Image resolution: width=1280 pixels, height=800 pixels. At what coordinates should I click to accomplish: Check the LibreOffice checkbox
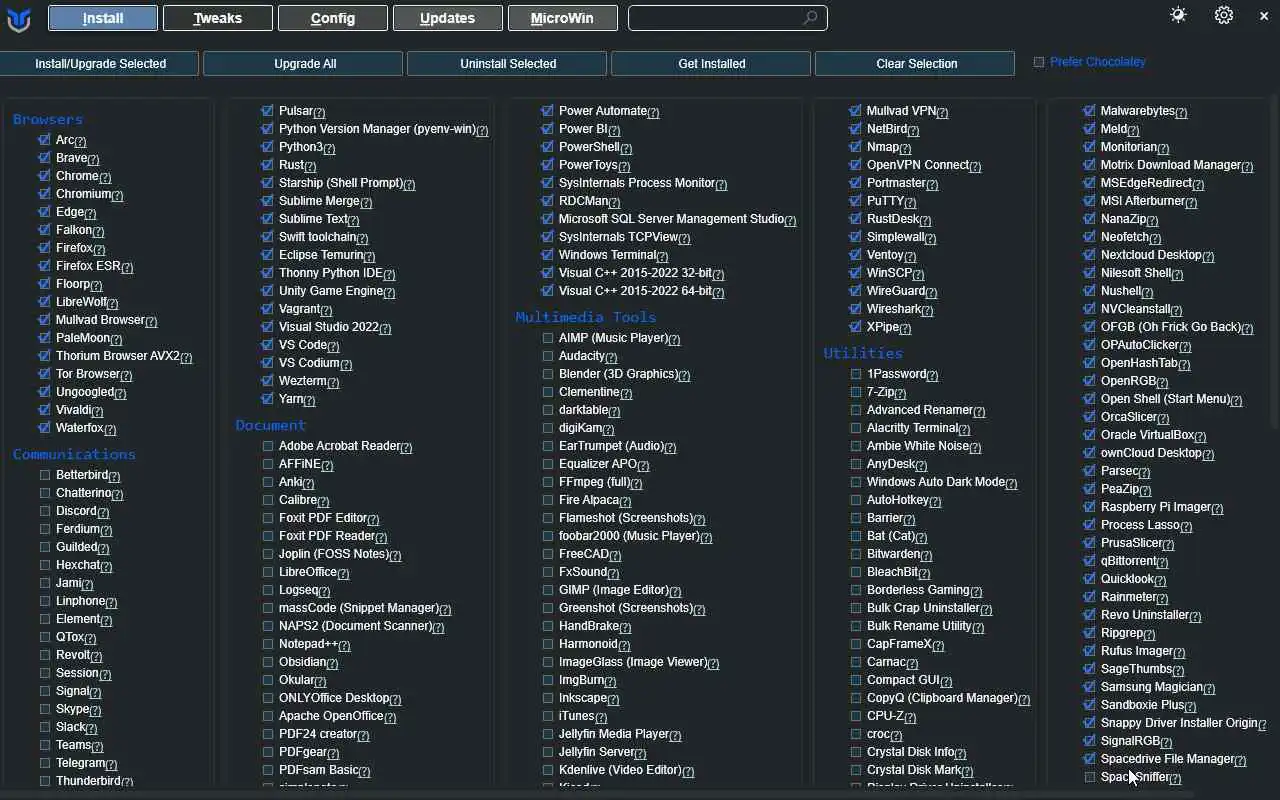pos(268,572)
